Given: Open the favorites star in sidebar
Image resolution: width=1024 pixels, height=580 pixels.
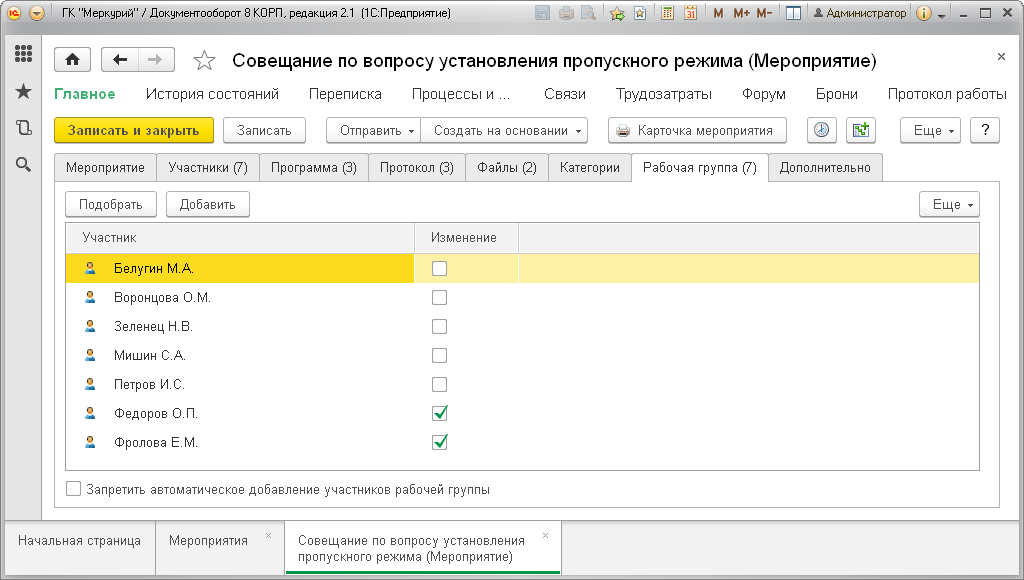Looking at the screenshot, I should point(24,91).
